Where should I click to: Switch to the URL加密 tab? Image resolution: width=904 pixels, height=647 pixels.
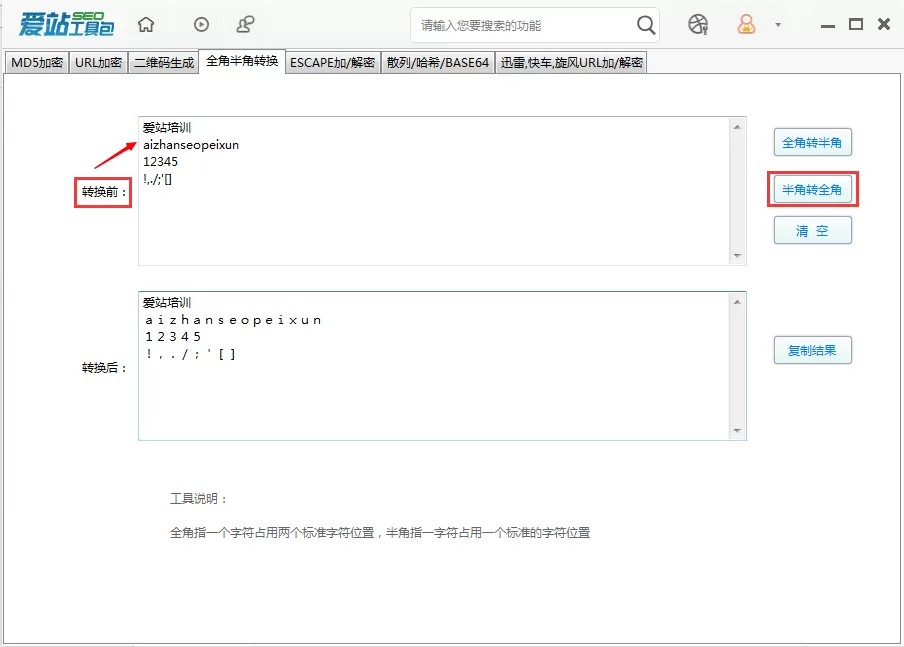click(x=99, y=62)
